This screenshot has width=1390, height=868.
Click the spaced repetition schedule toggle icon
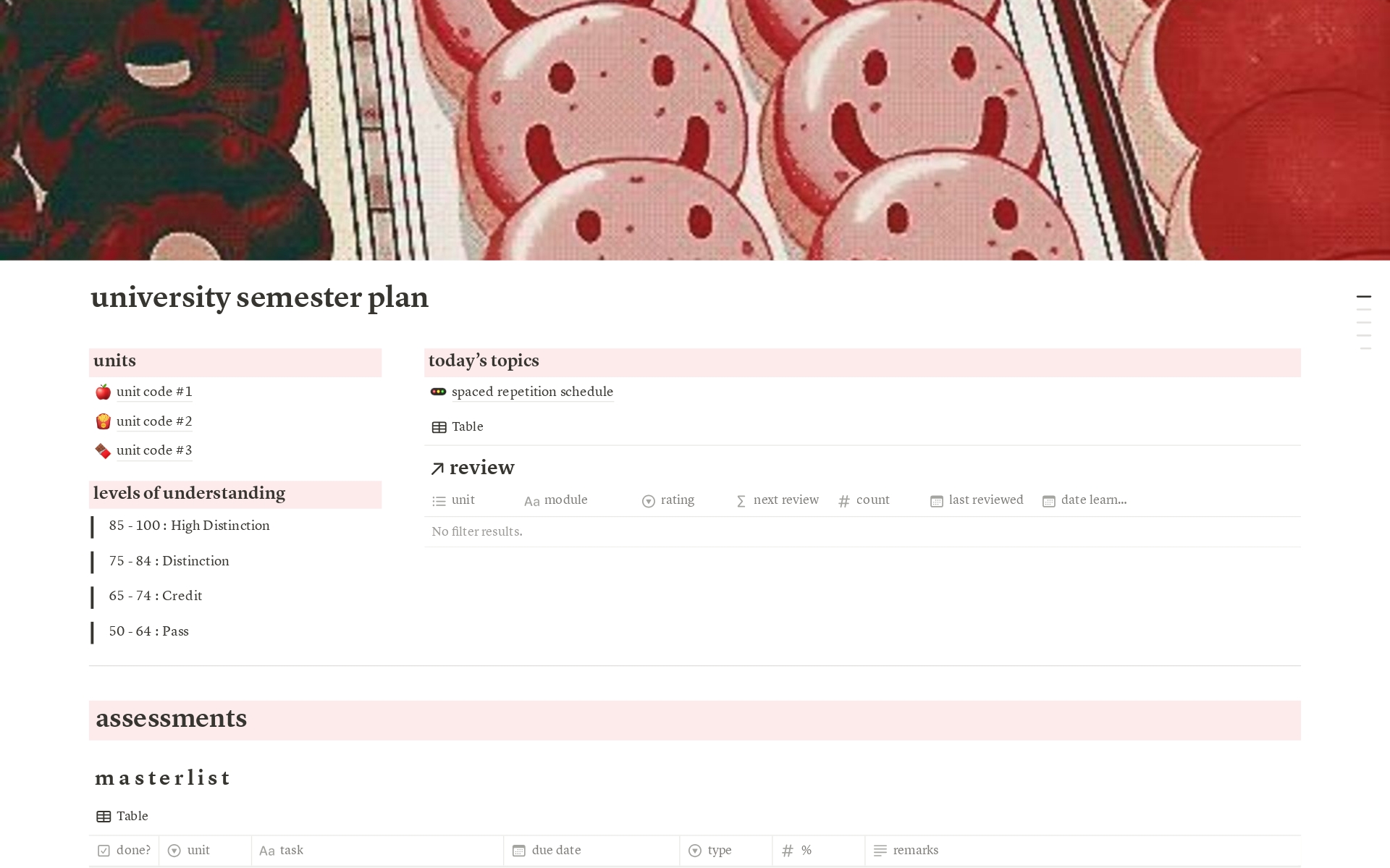[x=438, y=392]
